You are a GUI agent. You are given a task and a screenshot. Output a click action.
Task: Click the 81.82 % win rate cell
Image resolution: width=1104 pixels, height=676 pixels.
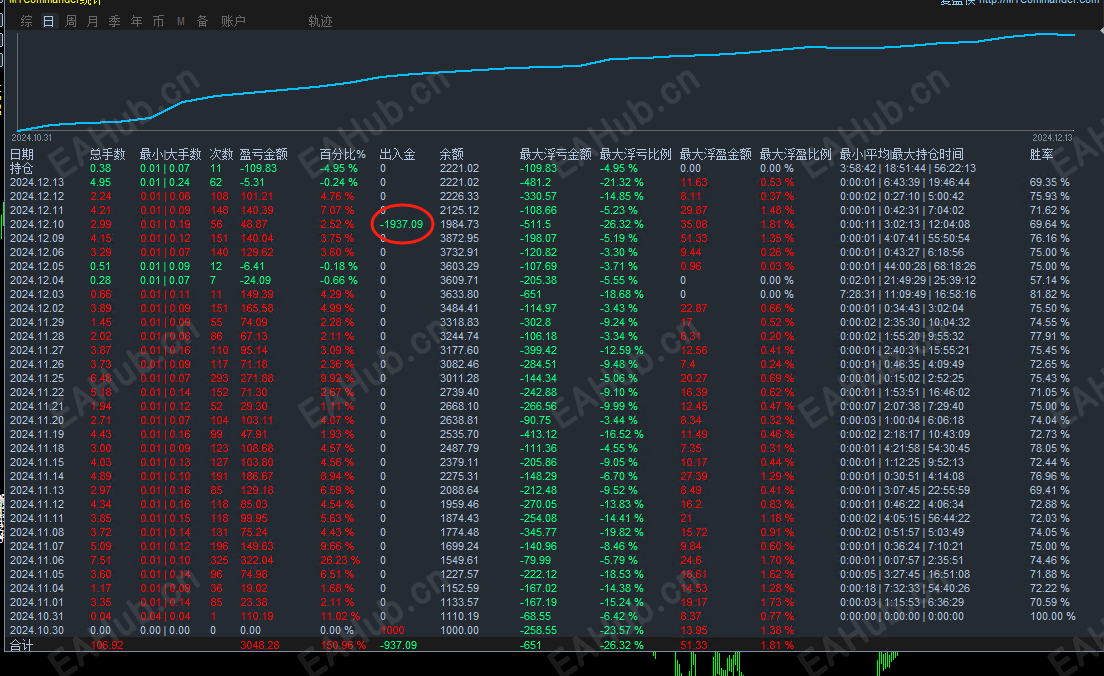tap(1049, 294)
